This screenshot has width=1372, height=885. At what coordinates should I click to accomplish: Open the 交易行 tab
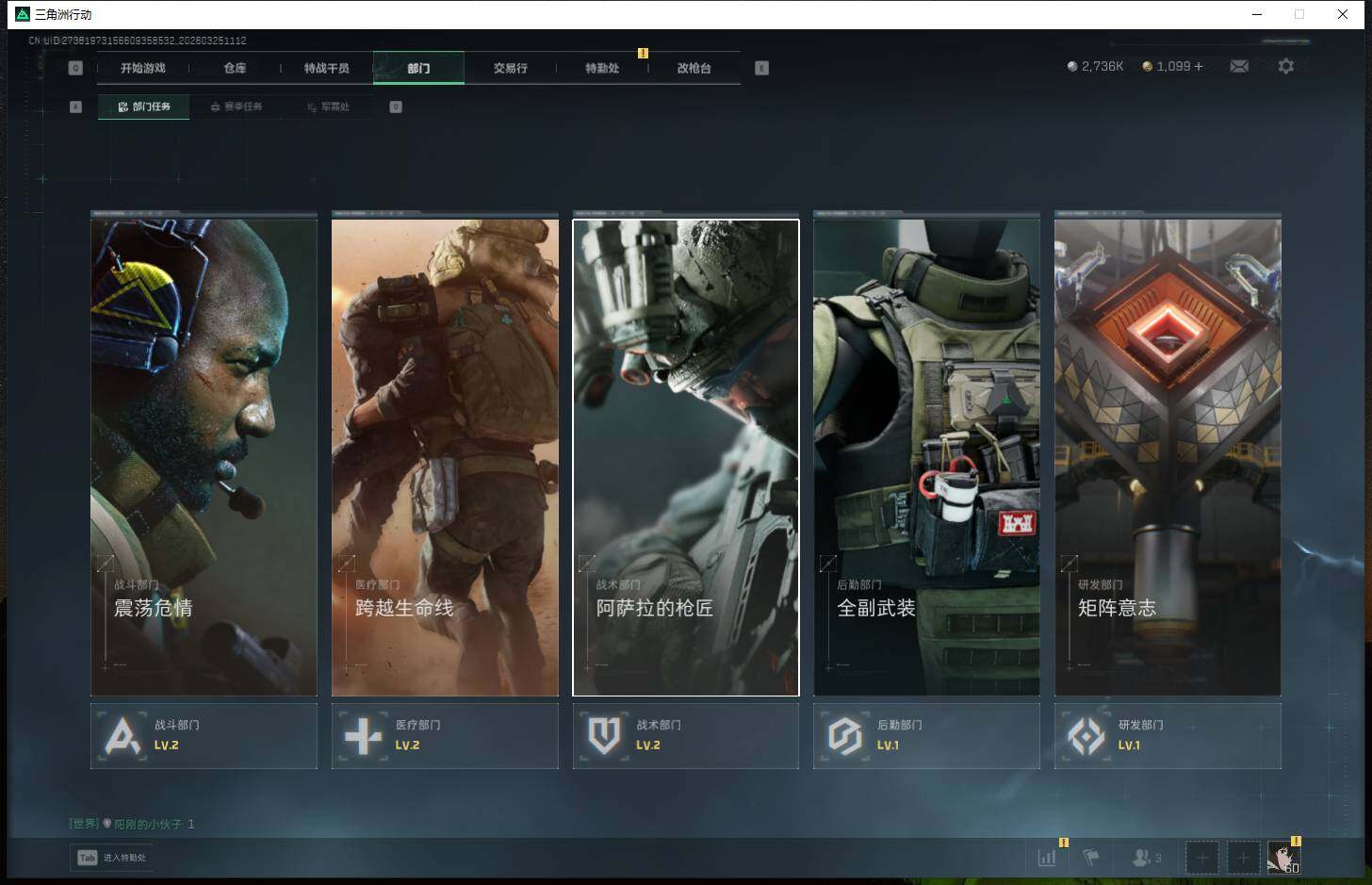pyautogui.click(x=510, y=68)
